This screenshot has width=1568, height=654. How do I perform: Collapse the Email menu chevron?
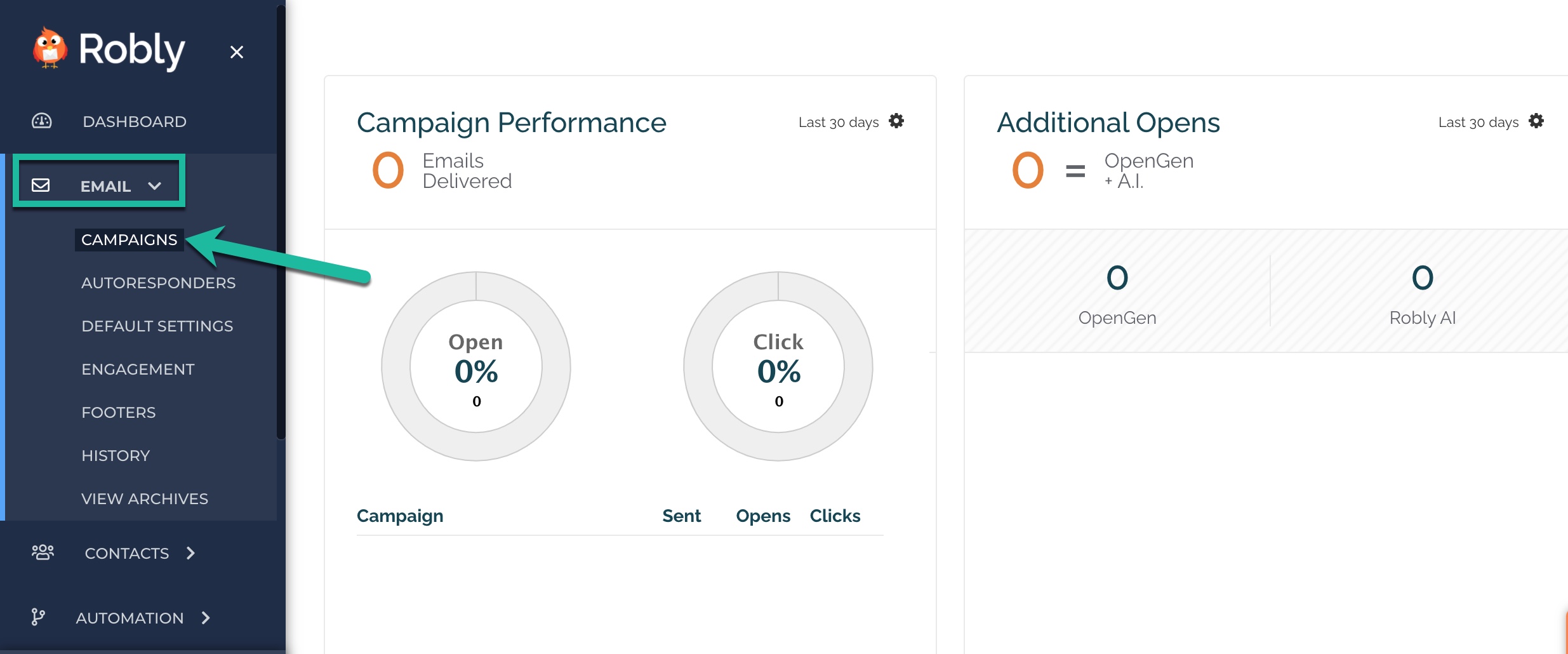pyautogui.click(x=154, y=186)
